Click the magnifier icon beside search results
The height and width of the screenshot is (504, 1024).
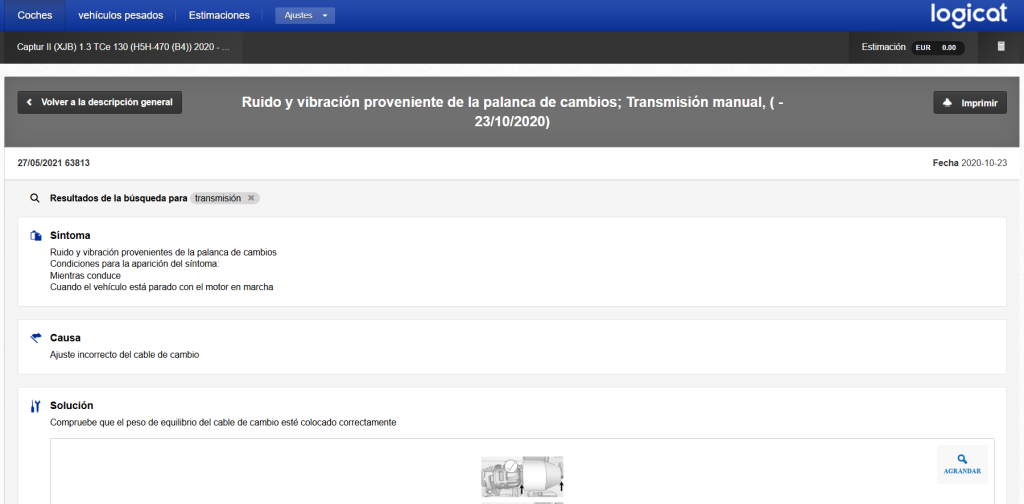pyautogui.click(x=35, y=198)
